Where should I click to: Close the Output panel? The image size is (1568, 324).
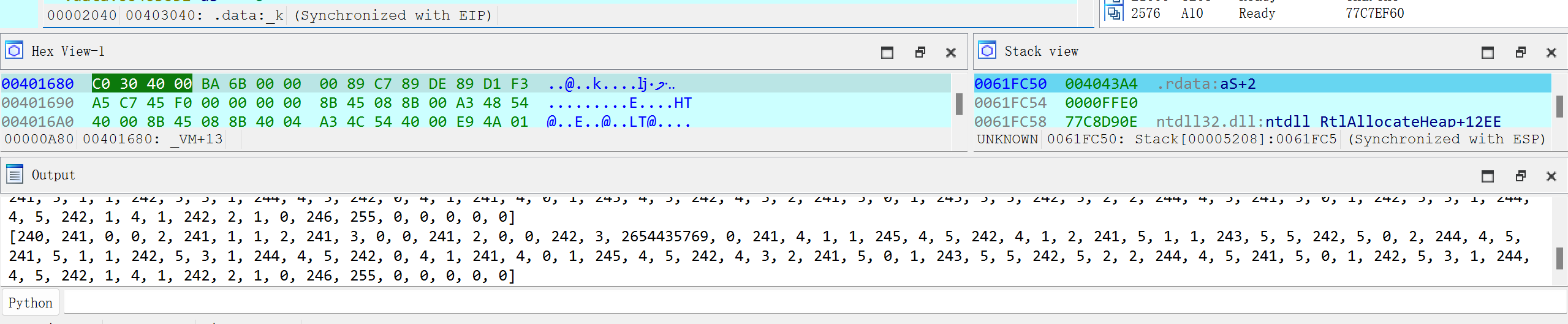[x=1551, y=176]
